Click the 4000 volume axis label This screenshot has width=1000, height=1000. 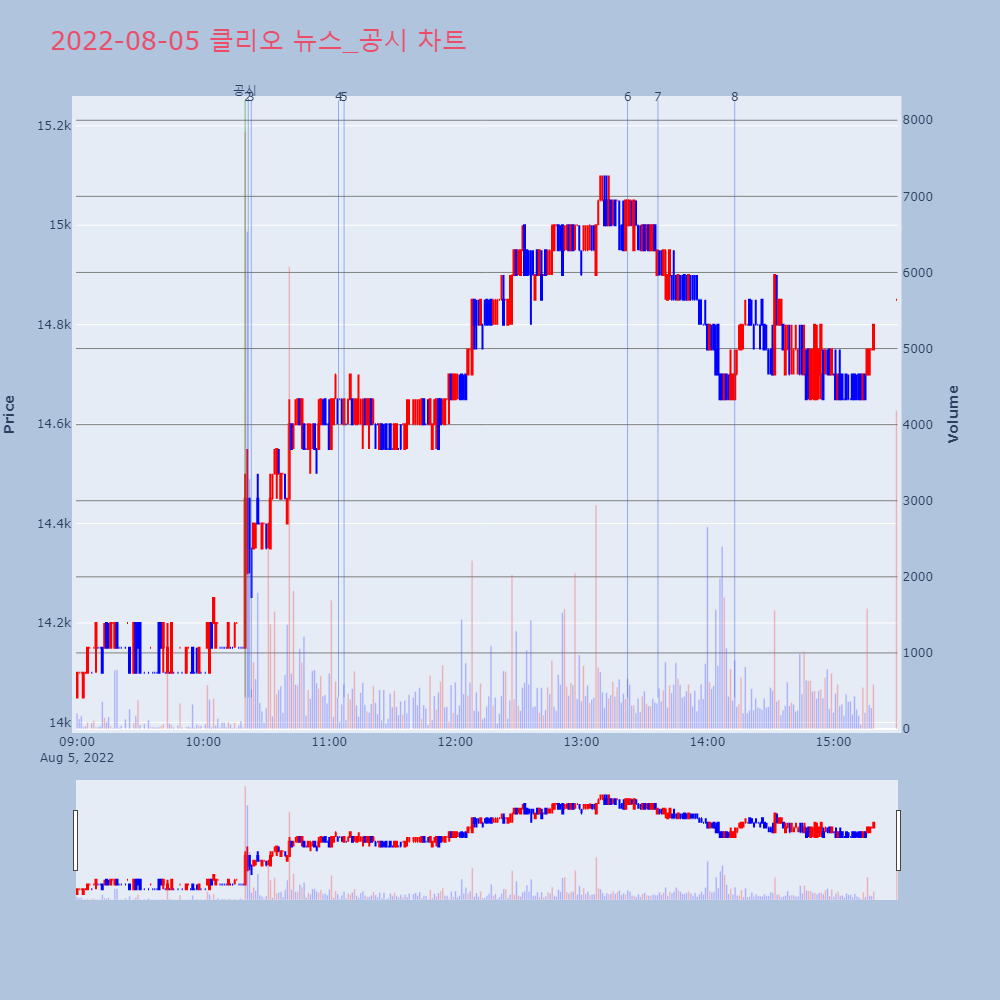pos(917,424)
